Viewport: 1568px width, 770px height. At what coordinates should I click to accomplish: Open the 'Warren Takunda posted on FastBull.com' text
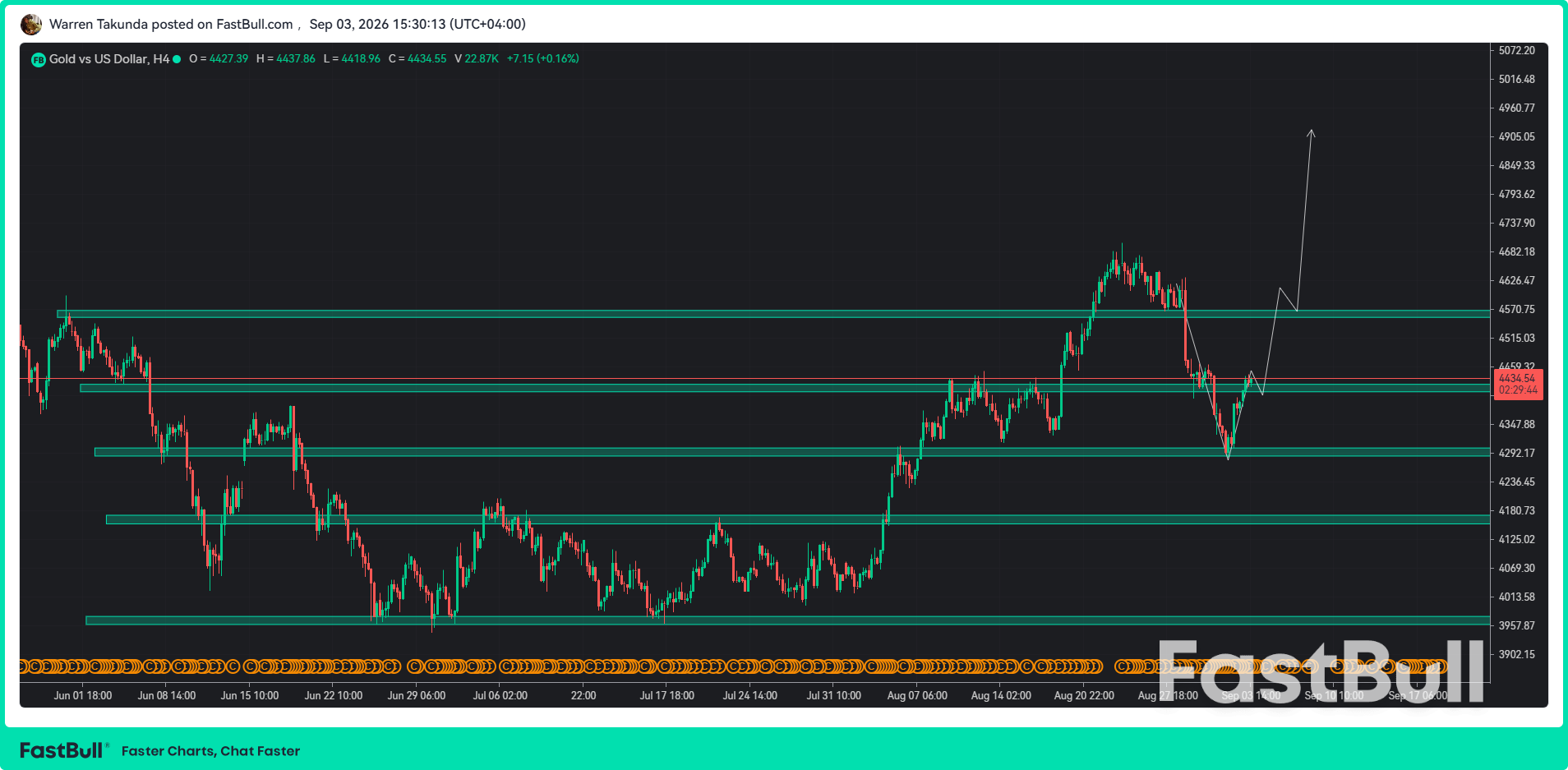[x=171, y=24]
